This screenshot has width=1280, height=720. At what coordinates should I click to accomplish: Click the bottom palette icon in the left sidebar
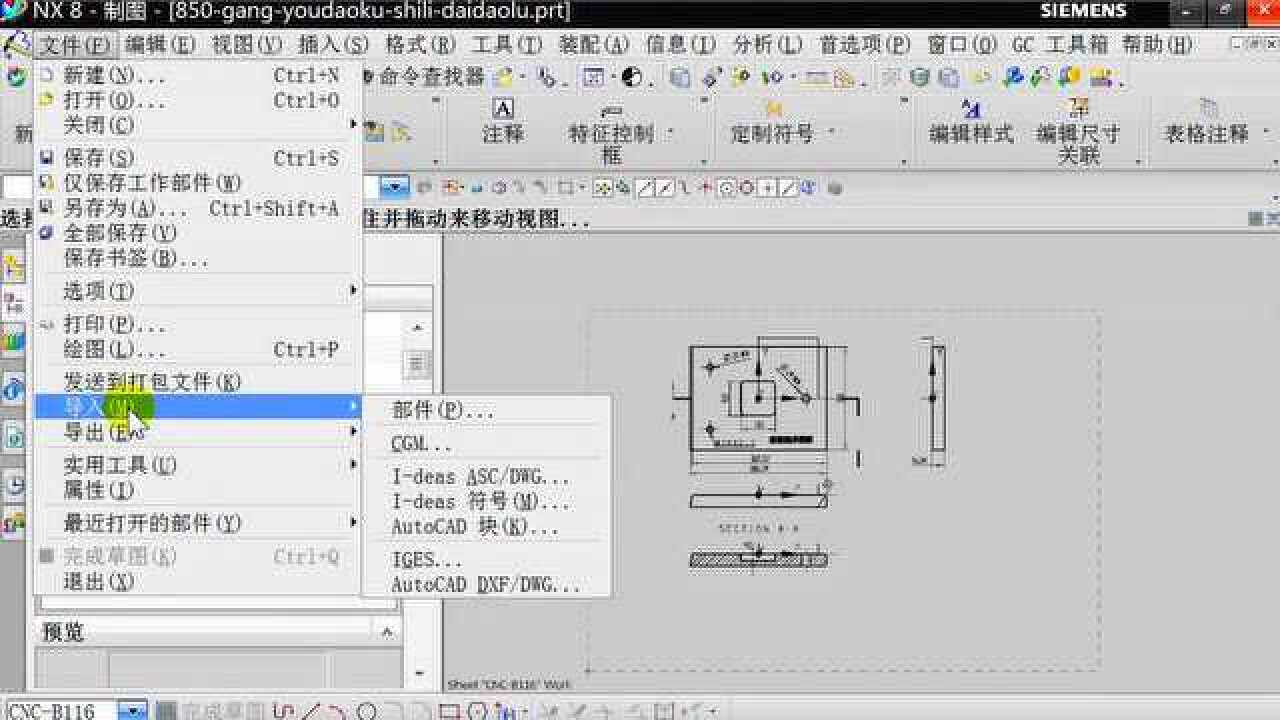14,522
